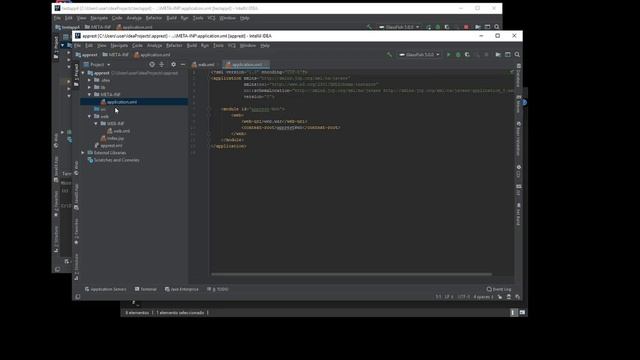Image resolution: width=640 pixels, height=360 pixels.
Task: Click the lock read-only icon in status bar
Action: (500, 297)
